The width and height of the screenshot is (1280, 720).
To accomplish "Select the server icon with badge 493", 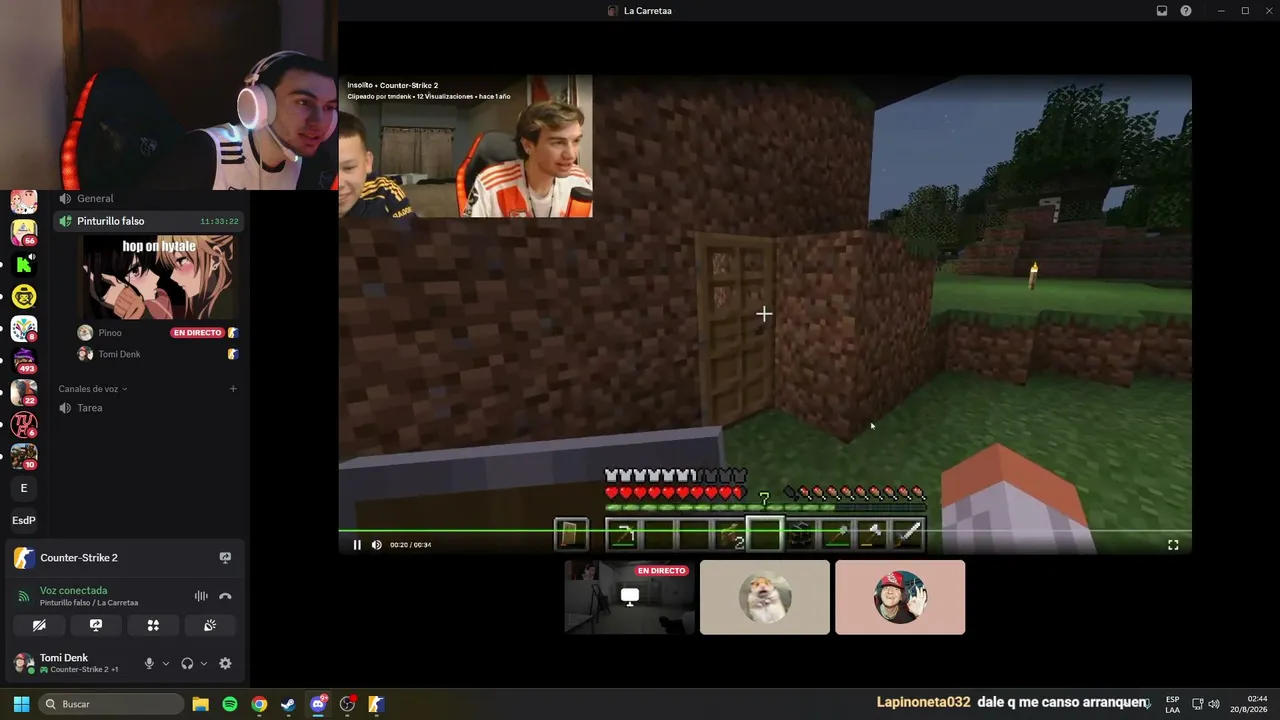I will (24, 361).
